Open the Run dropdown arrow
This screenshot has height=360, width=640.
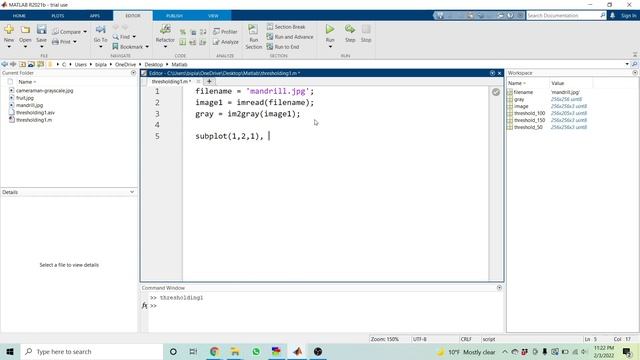(330, 47)
